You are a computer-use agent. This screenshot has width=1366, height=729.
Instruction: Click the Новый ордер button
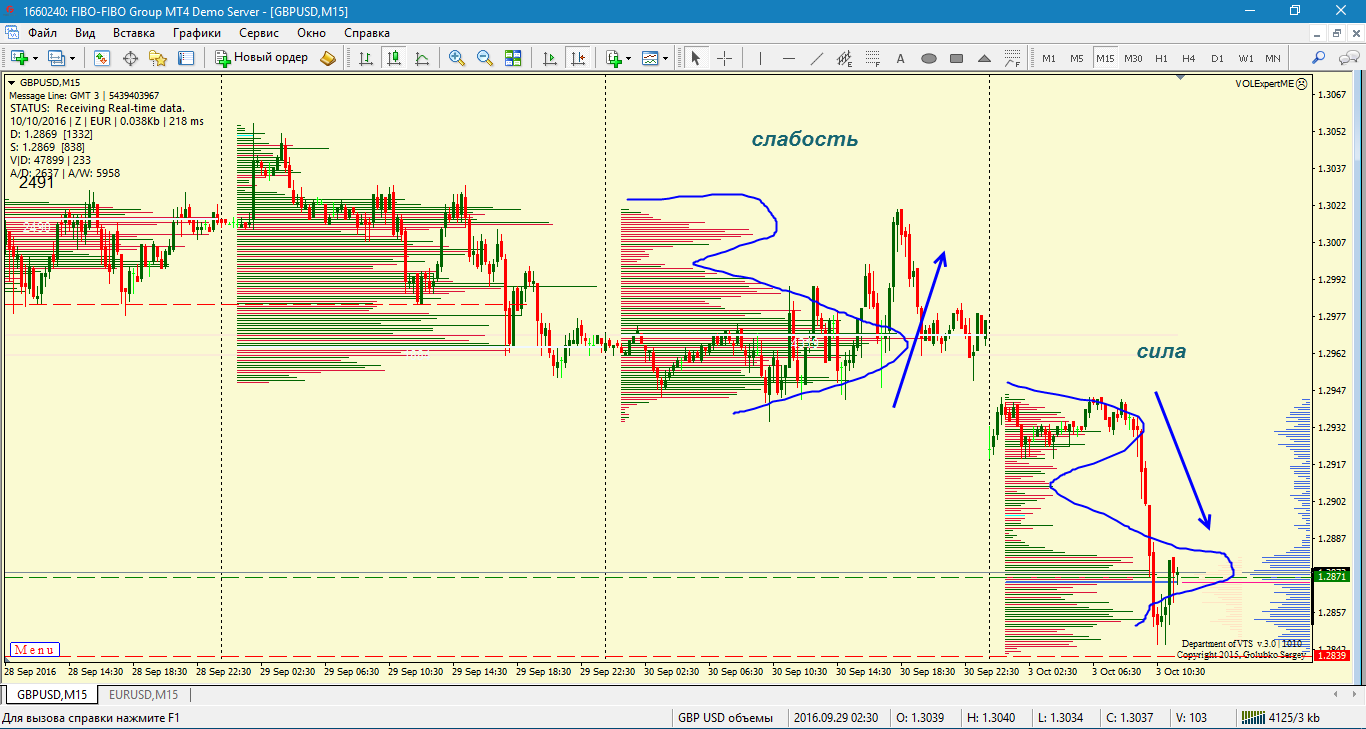tap(262, 58)
